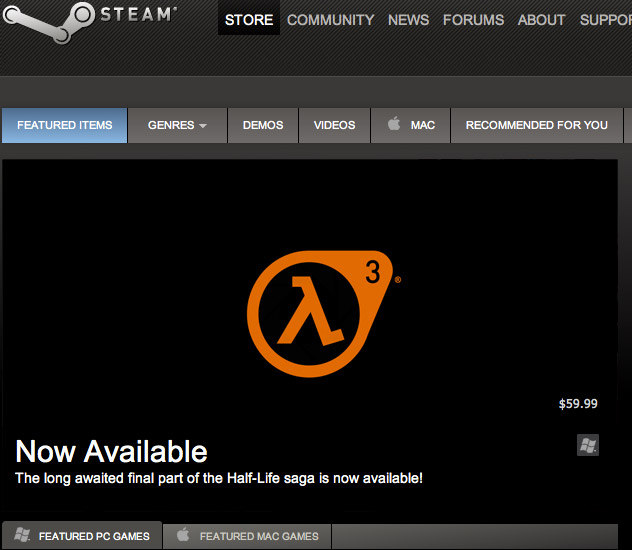Open the VIDEOS tab
The image size is (632, 550).
click(334, 125)
